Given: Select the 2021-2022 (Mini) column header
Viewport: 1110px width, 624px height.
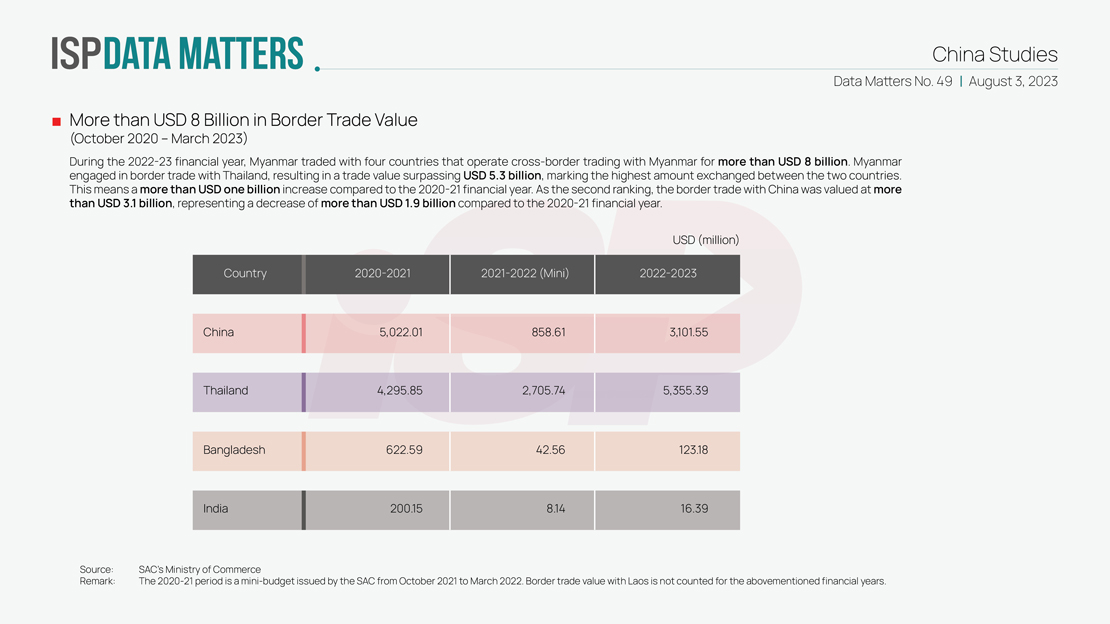Looking at the screenshot, I should coord(524,274).
